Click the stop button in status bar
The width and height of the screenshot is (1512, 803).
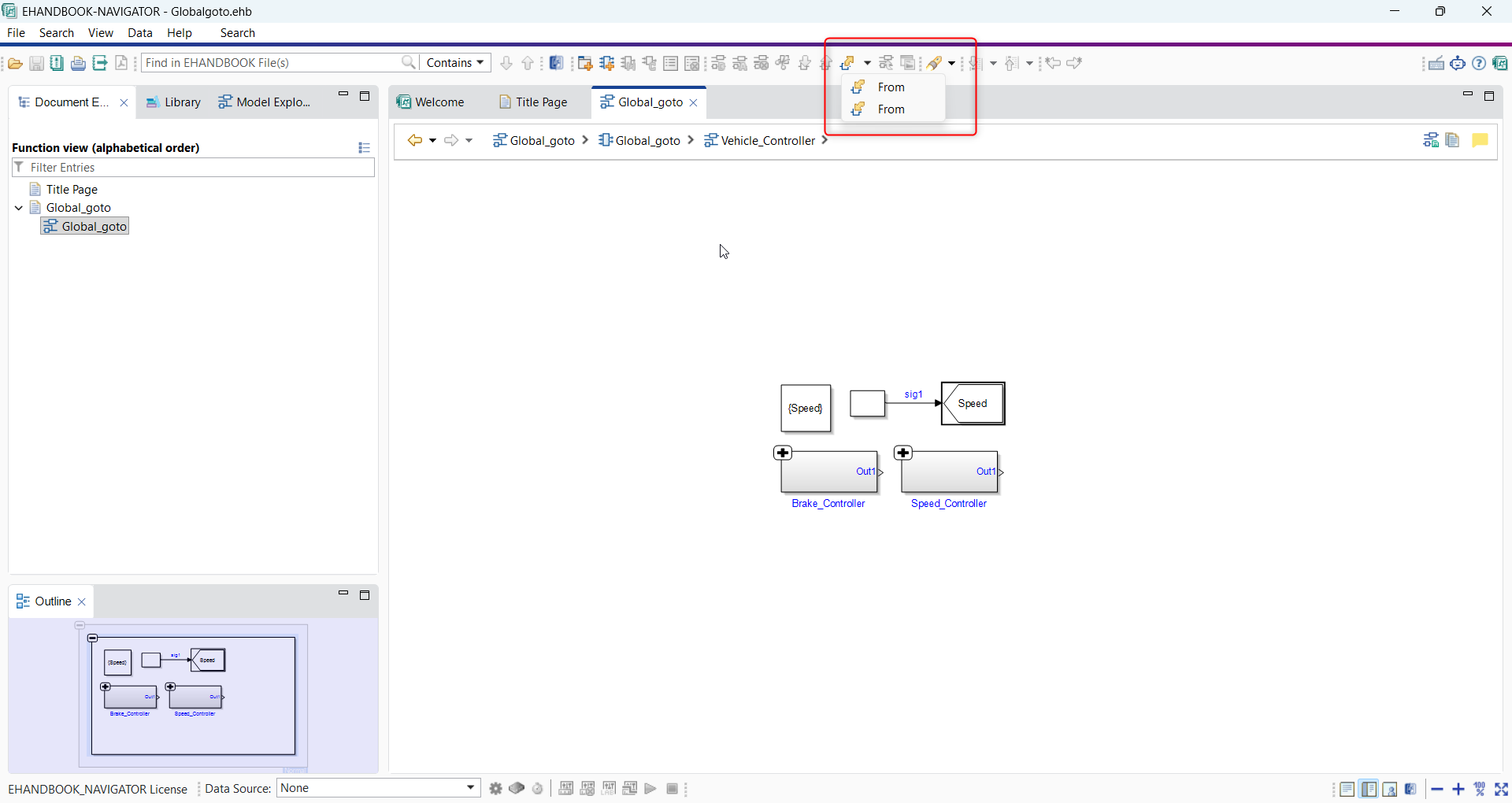tap(672, 789)
